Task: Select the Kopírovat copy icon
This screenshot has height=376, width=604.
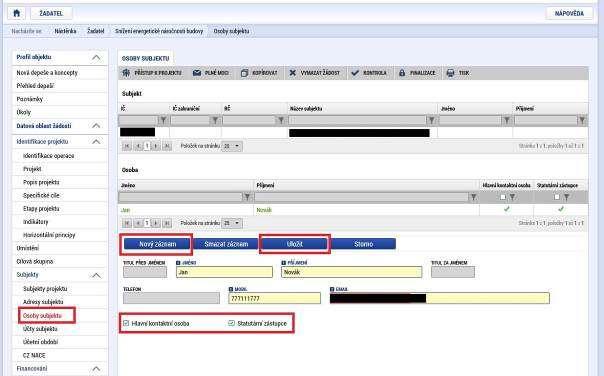Action: (244, 73)
